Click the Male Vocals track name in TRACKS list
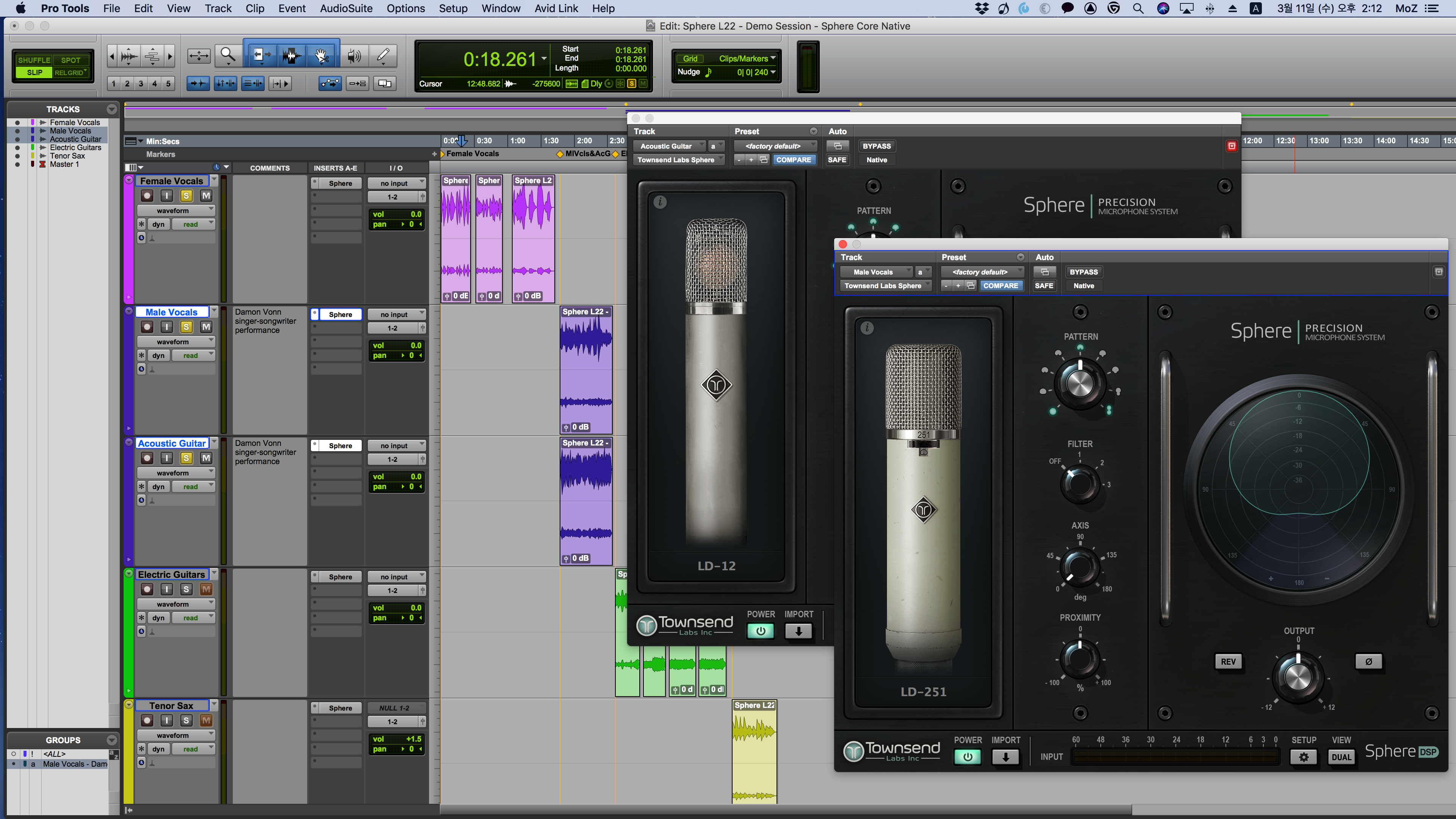 pos(70,130)
